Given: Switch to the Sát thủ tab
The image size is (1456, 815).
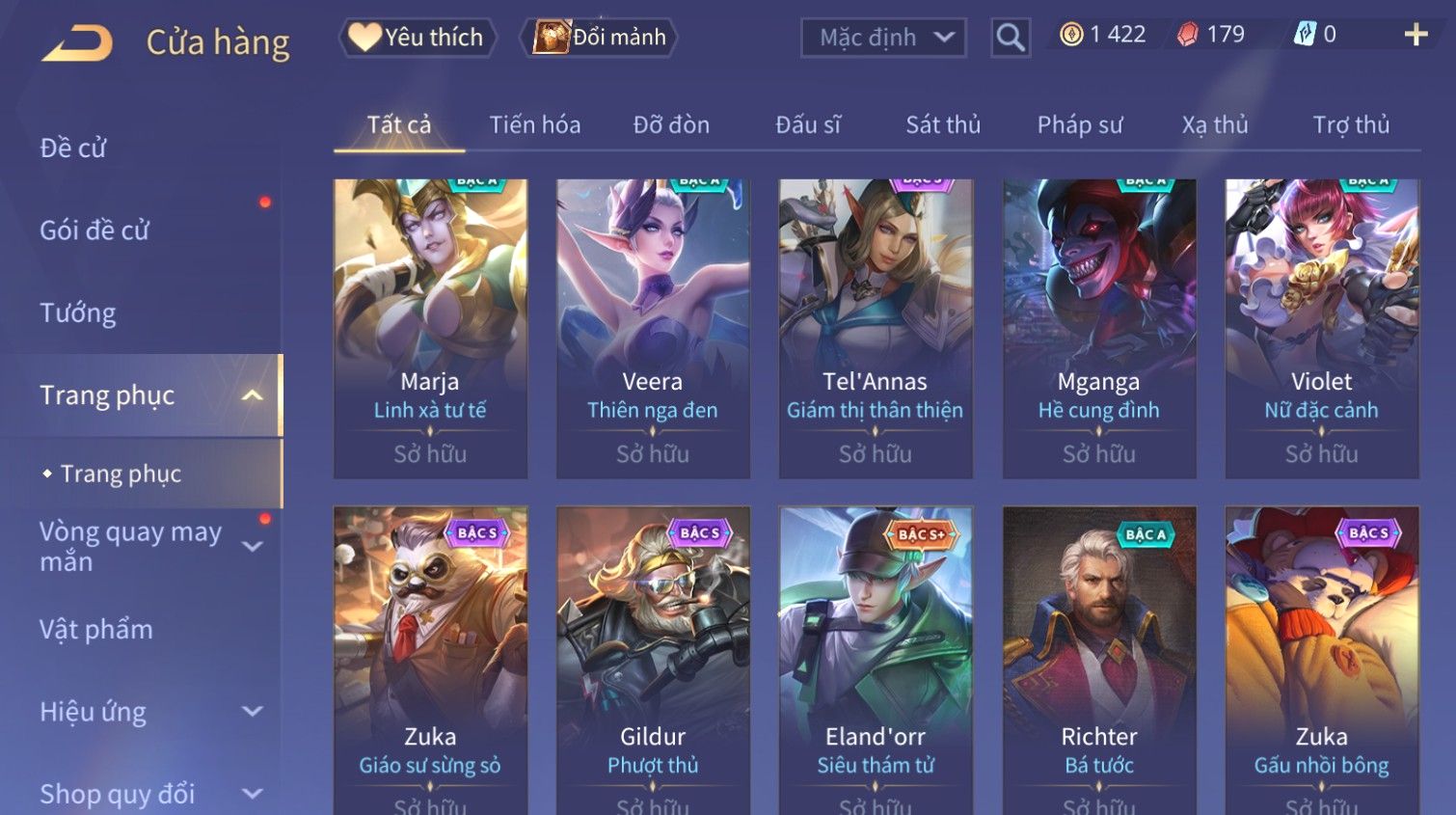Looking at the screenshot, I should [942, 124].
